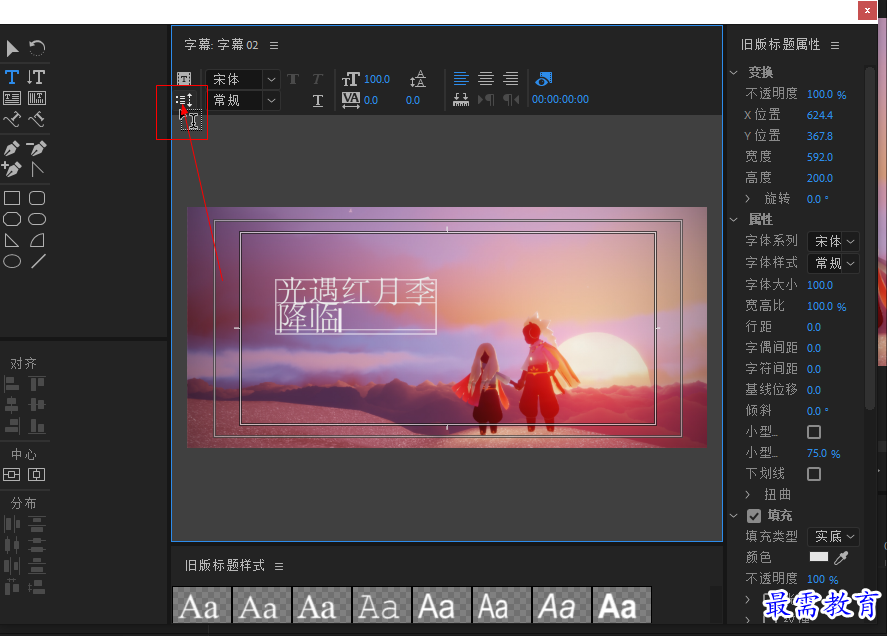Apply the first Aa title style thumbnail

pos(201,605)
